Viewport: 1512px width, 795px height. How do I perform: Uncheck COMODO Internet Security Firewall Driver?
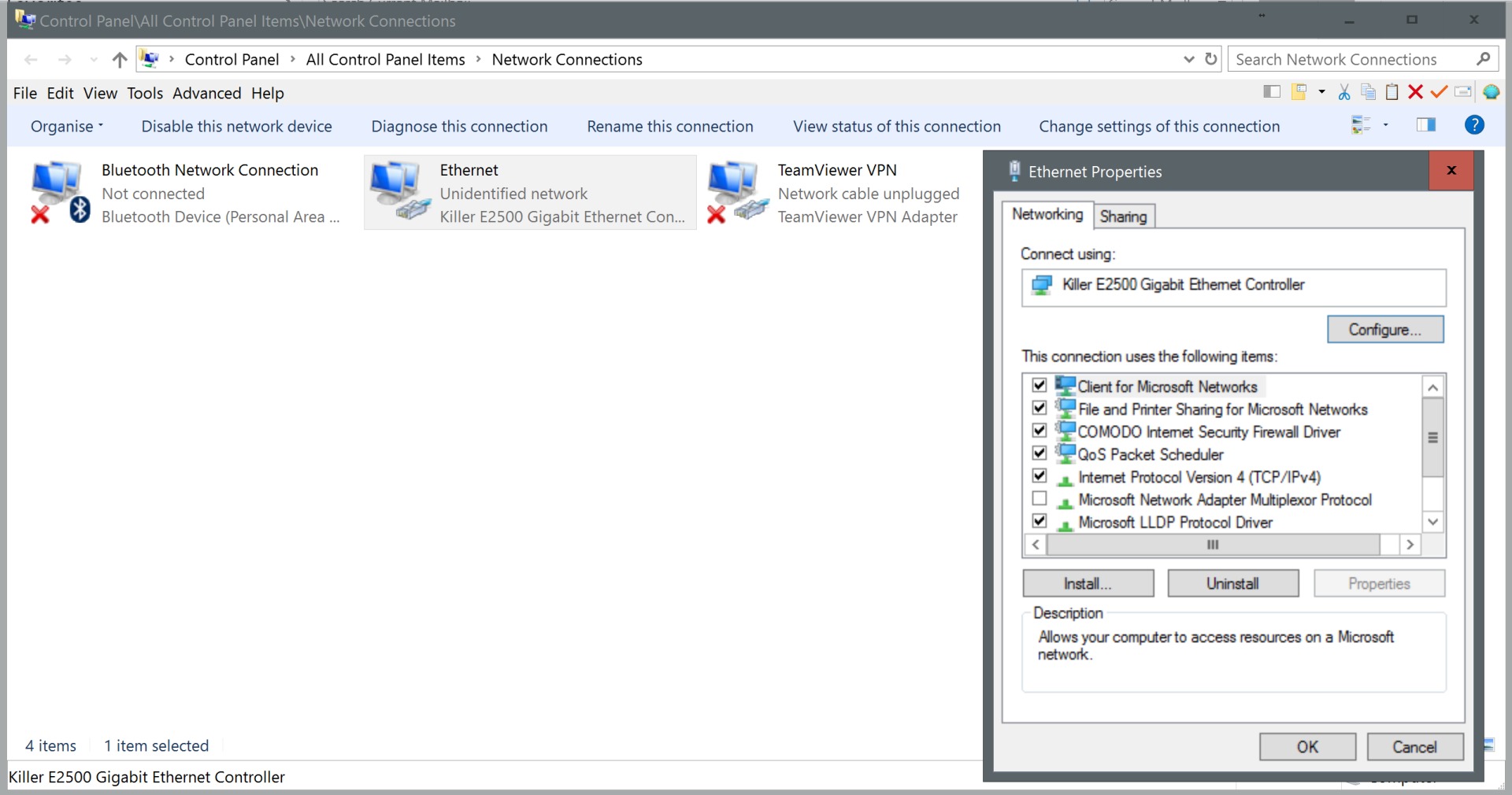click(1039, 431)
